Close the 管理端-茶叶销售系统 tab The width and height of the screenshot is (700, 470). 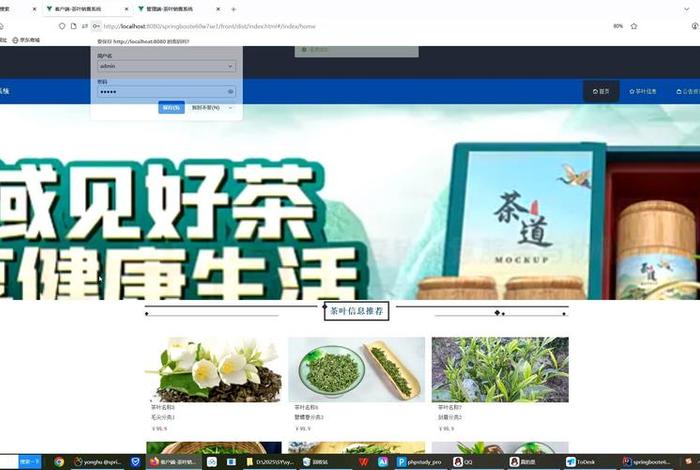tap(218, 9)
